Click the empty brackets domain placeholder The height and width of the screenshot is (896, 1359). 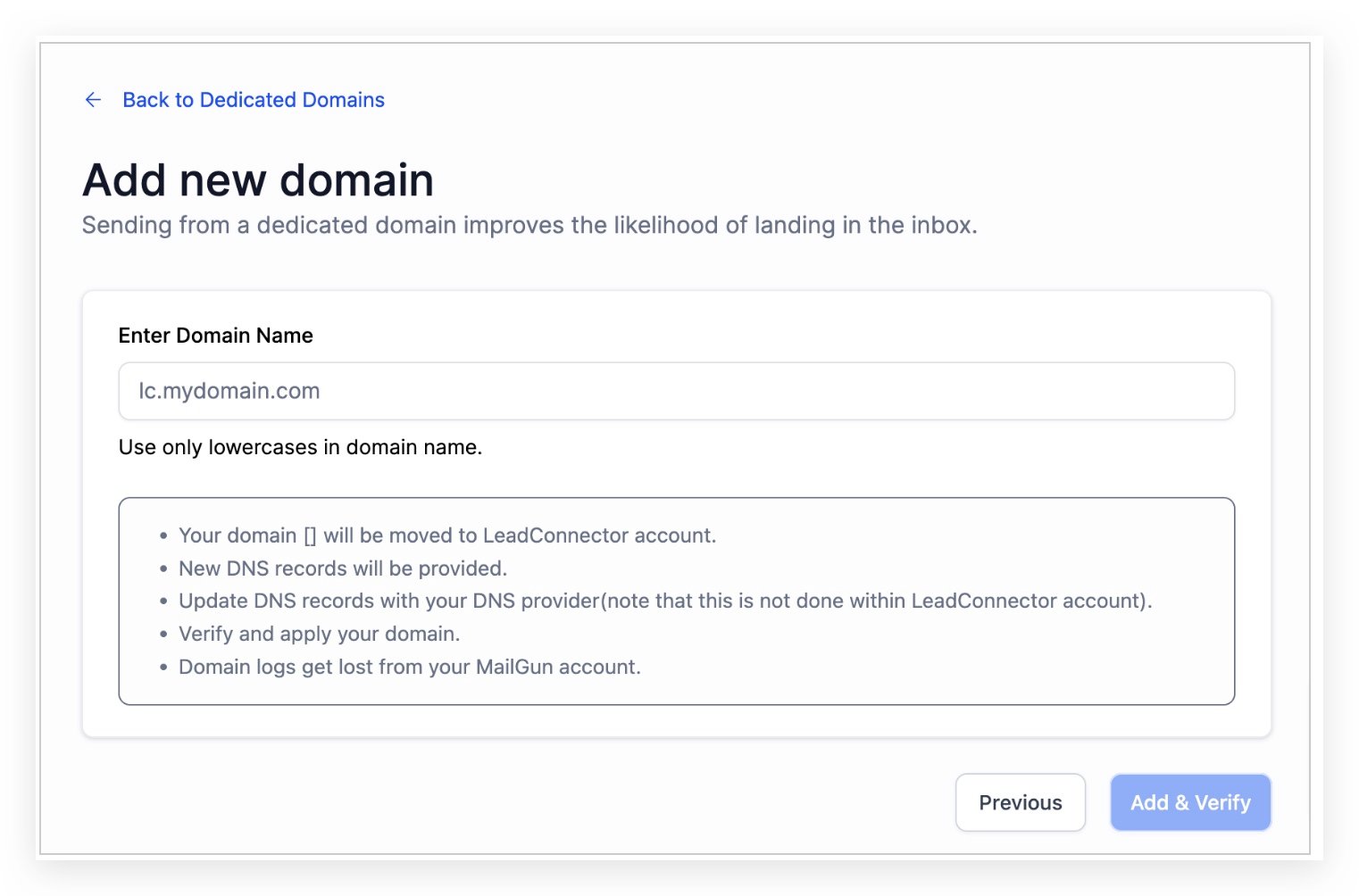tap(310, 535)
